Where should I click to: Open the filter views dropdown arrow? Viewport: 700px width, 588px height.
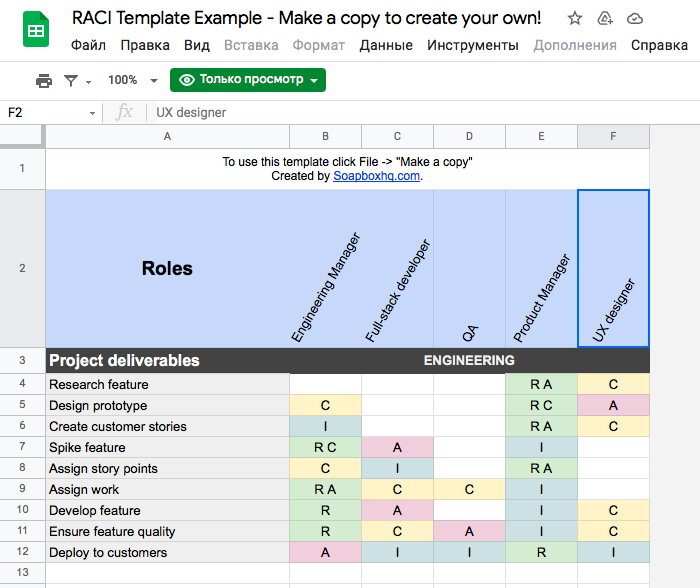(88, 82)
